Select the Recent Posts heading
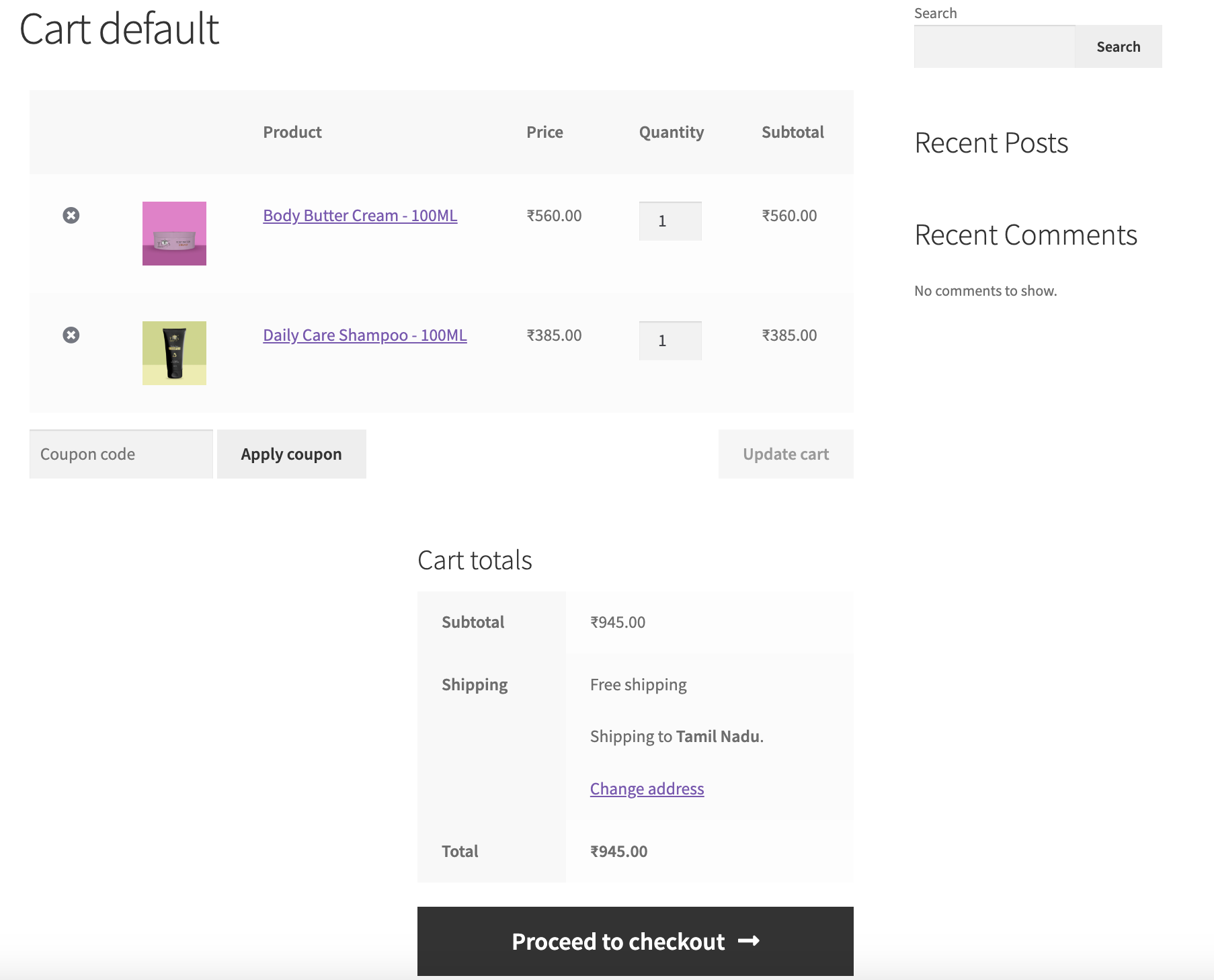The height and width of the screenshot is (980, 1214). point(991,143)
